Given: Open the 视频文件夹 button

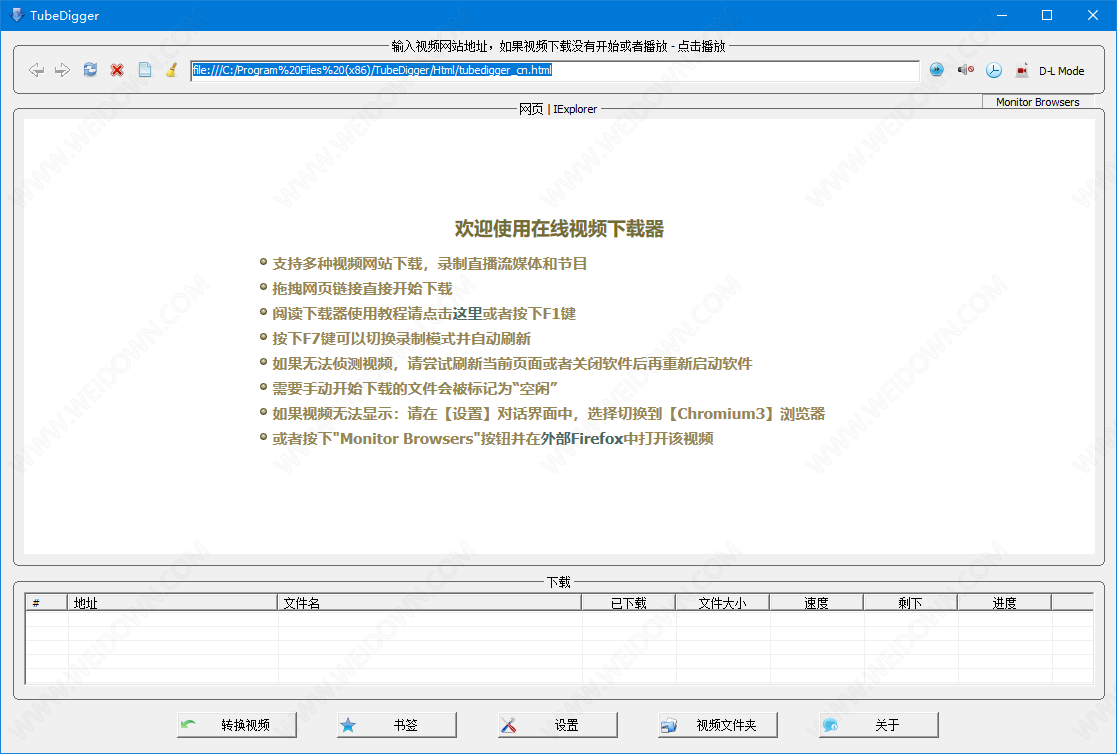Looking at the screenshot, I should pyautogui.click(x=717, y=725).
